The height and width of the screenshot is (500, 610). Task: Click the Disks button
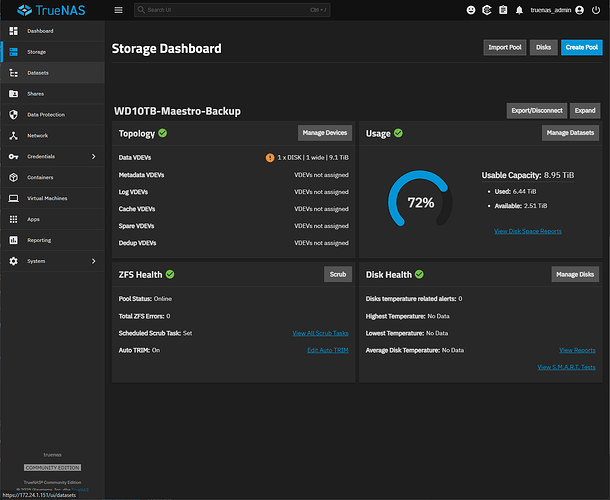click(x=543, y=47)
